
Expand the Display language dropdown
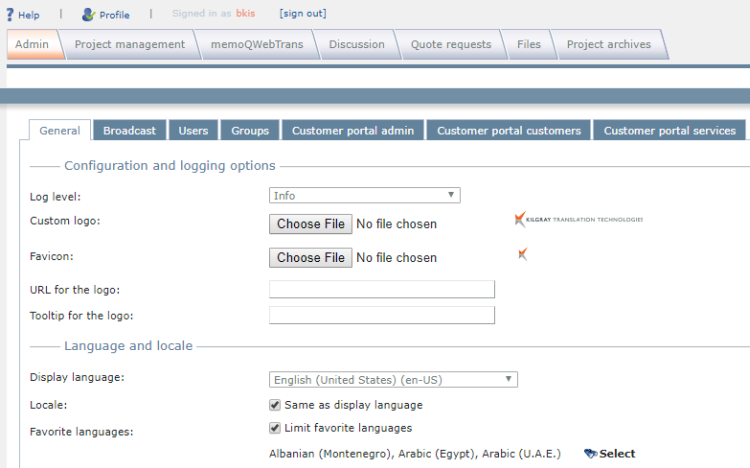(x=393, y=380)
